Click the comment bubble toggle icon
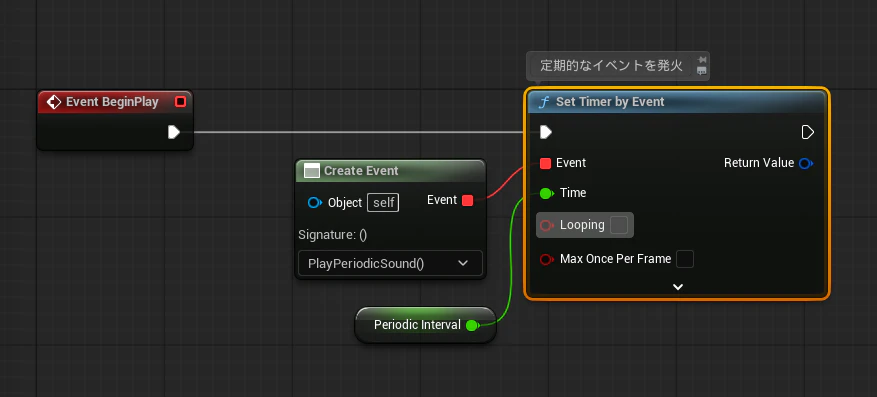Image resolution: width=877 pixels, height=397 pixels. (701, 71)
